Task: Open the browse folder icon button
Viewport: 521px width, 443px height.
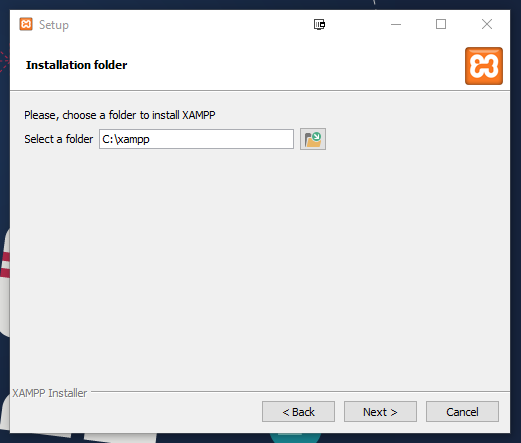Action: pos(313,139)
